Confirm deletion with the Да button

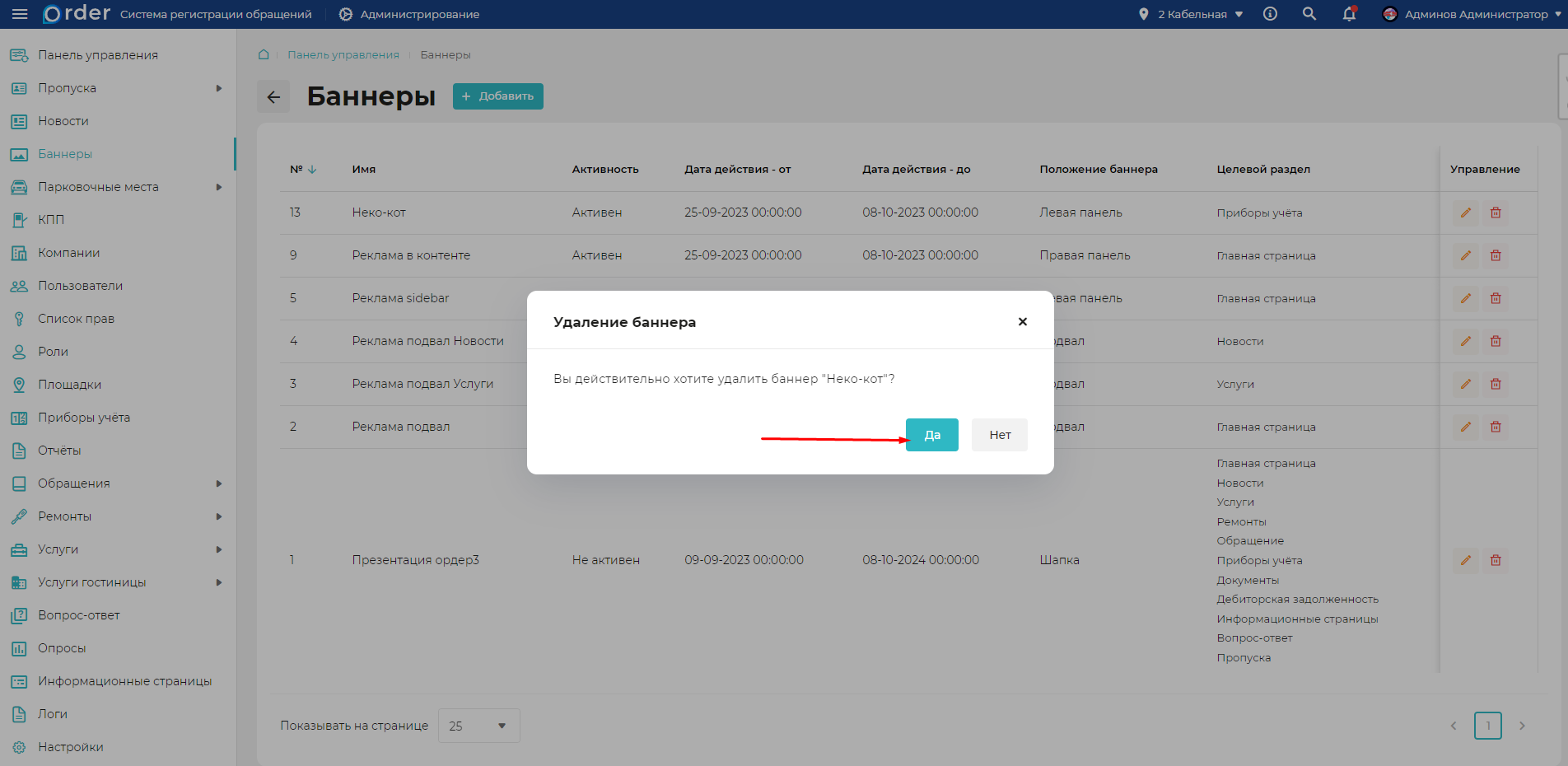931,435
